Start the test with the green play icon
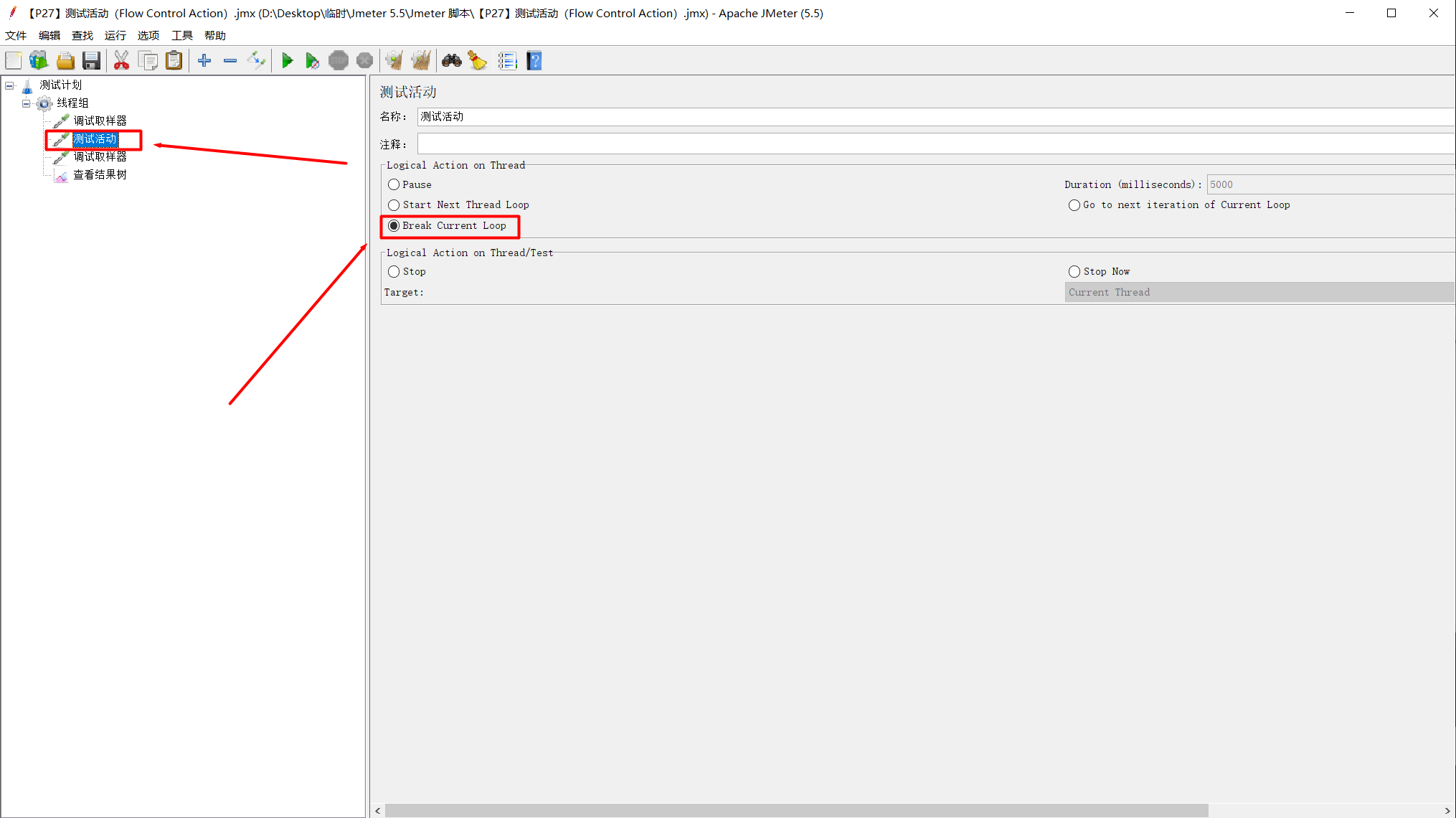1456x818 pixels. (x=287, y=61)
